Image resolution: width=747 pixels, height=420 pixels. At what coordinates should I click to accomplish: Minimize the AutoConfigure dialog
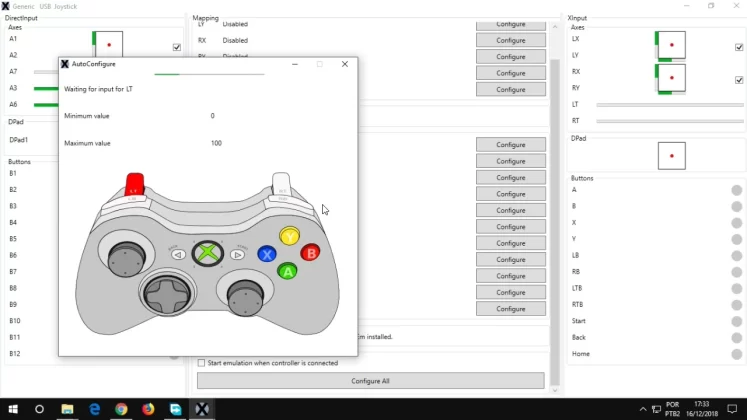(295, 64)
